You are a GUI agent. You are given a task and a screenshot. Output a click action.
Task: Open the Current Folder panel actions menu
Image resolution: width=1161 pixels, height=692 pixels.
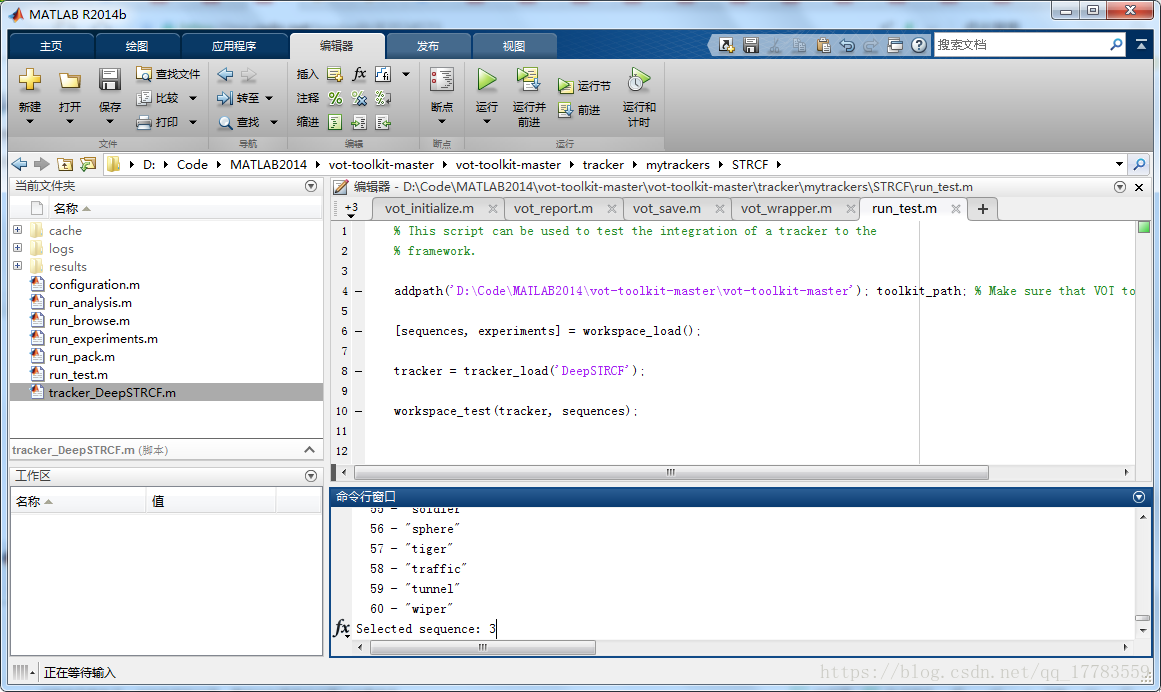tap(311, 187)
